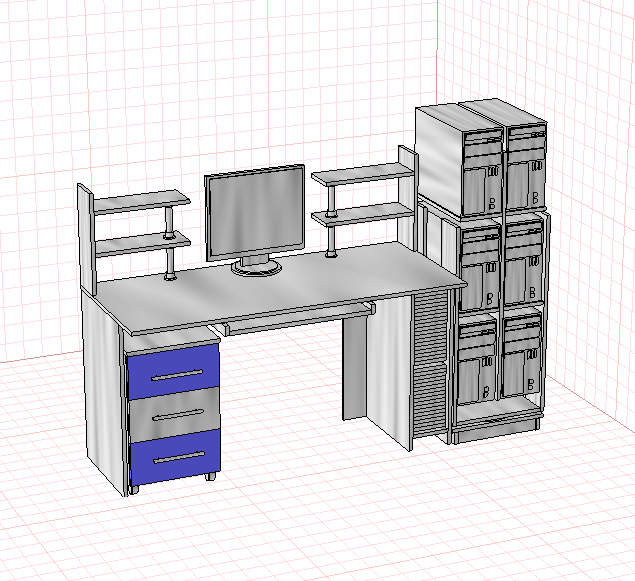
Task: Select the monitor screen on the desk
Action: tap(255, 213)
